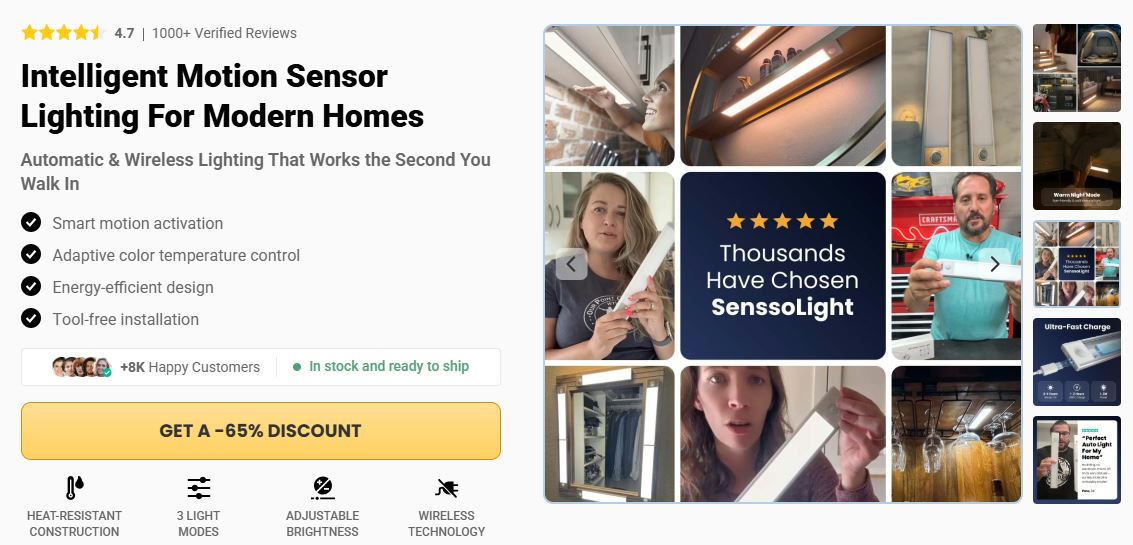This screenshot has width=1133, height=545.
Task: Click checkmark beside Adaptive color temperature control
Action: pos(31,254)
